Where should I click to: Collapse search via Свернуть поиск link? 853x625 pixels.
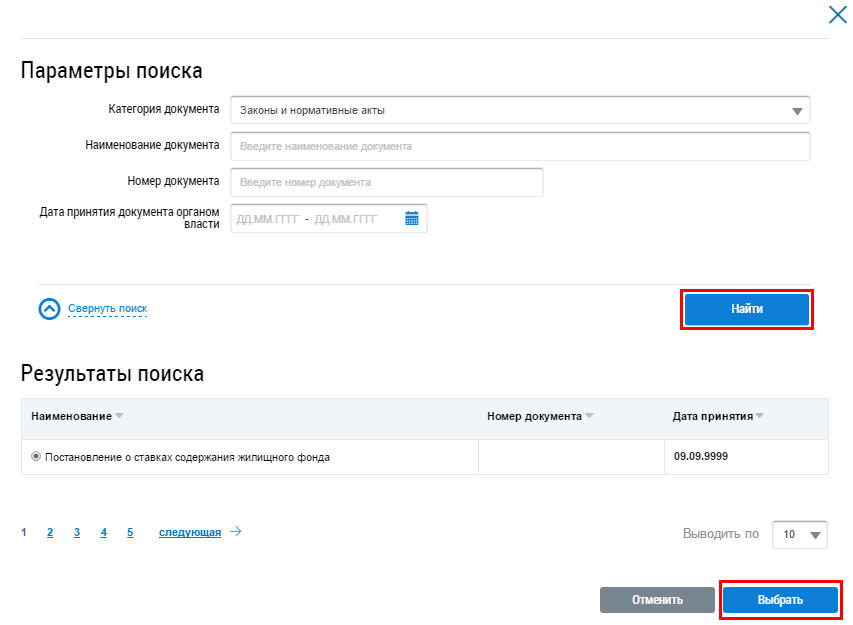click(107, 309)
